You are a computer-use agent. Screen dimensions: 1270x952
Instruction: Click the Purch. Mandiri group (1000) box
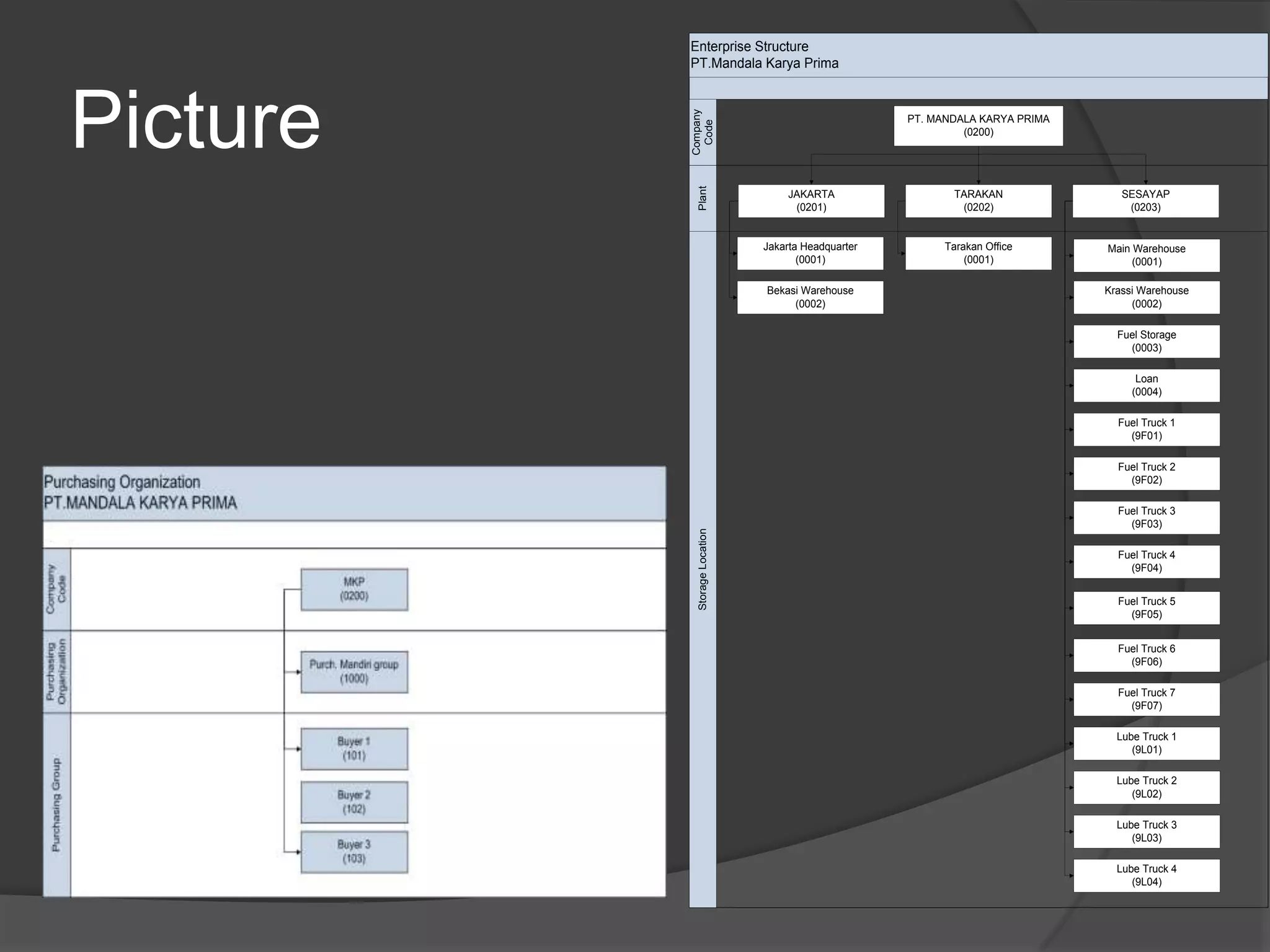[x=354, y=672]
